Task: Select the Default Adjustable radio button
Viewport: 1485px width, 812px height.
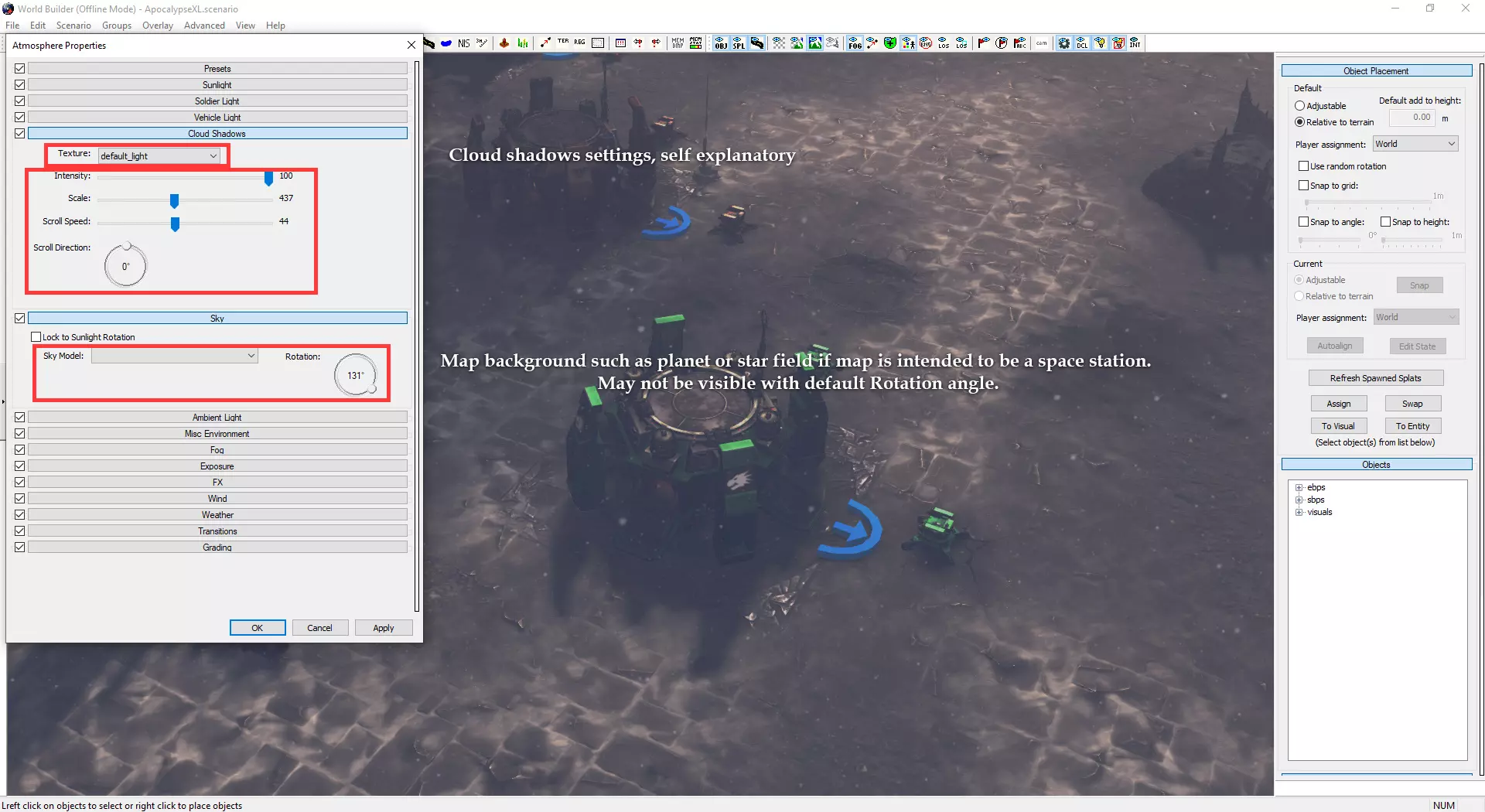Action: point(1300,106)
